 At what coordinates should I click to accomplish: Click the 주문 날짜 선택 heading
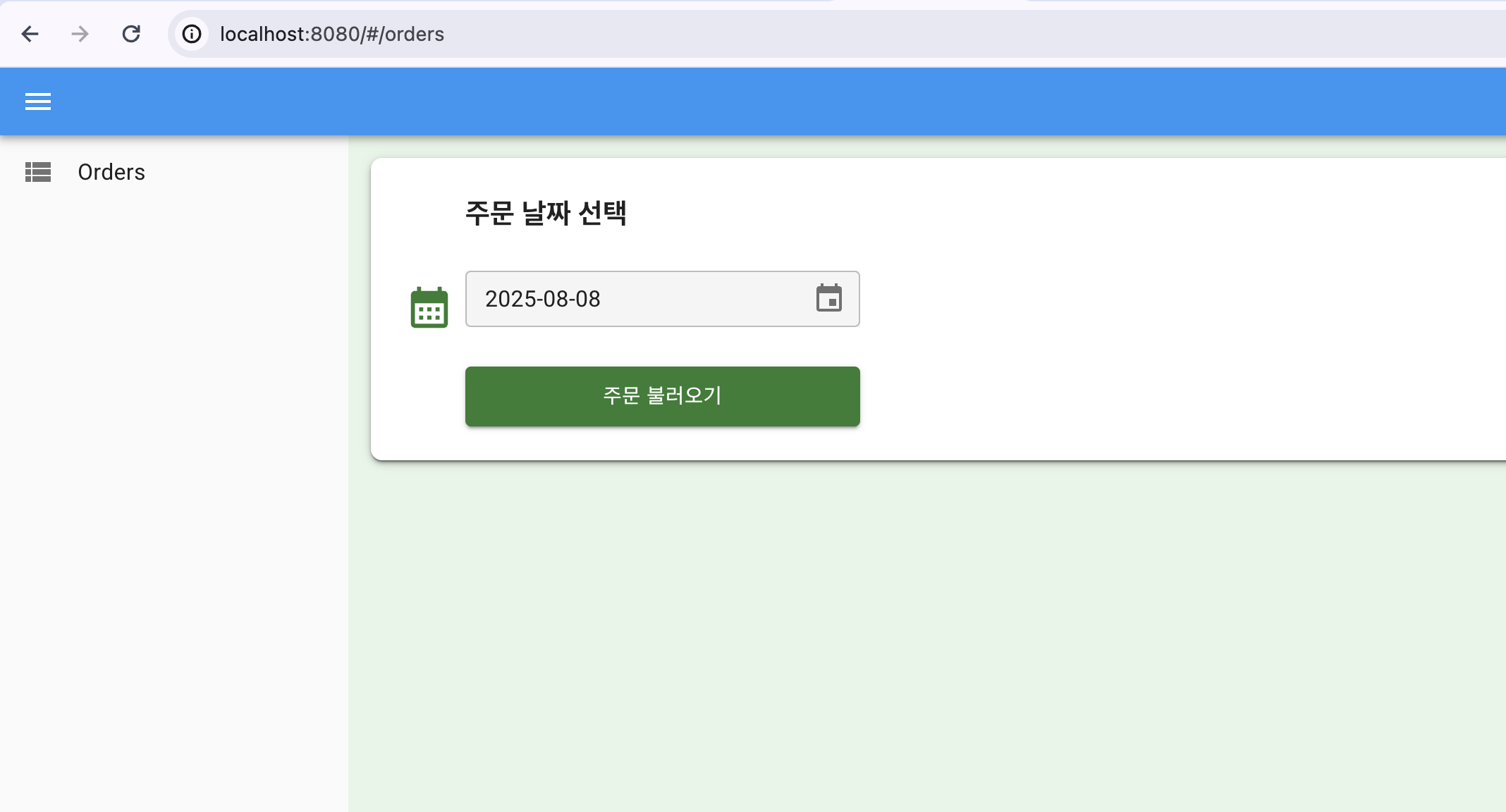click(546, 213)
